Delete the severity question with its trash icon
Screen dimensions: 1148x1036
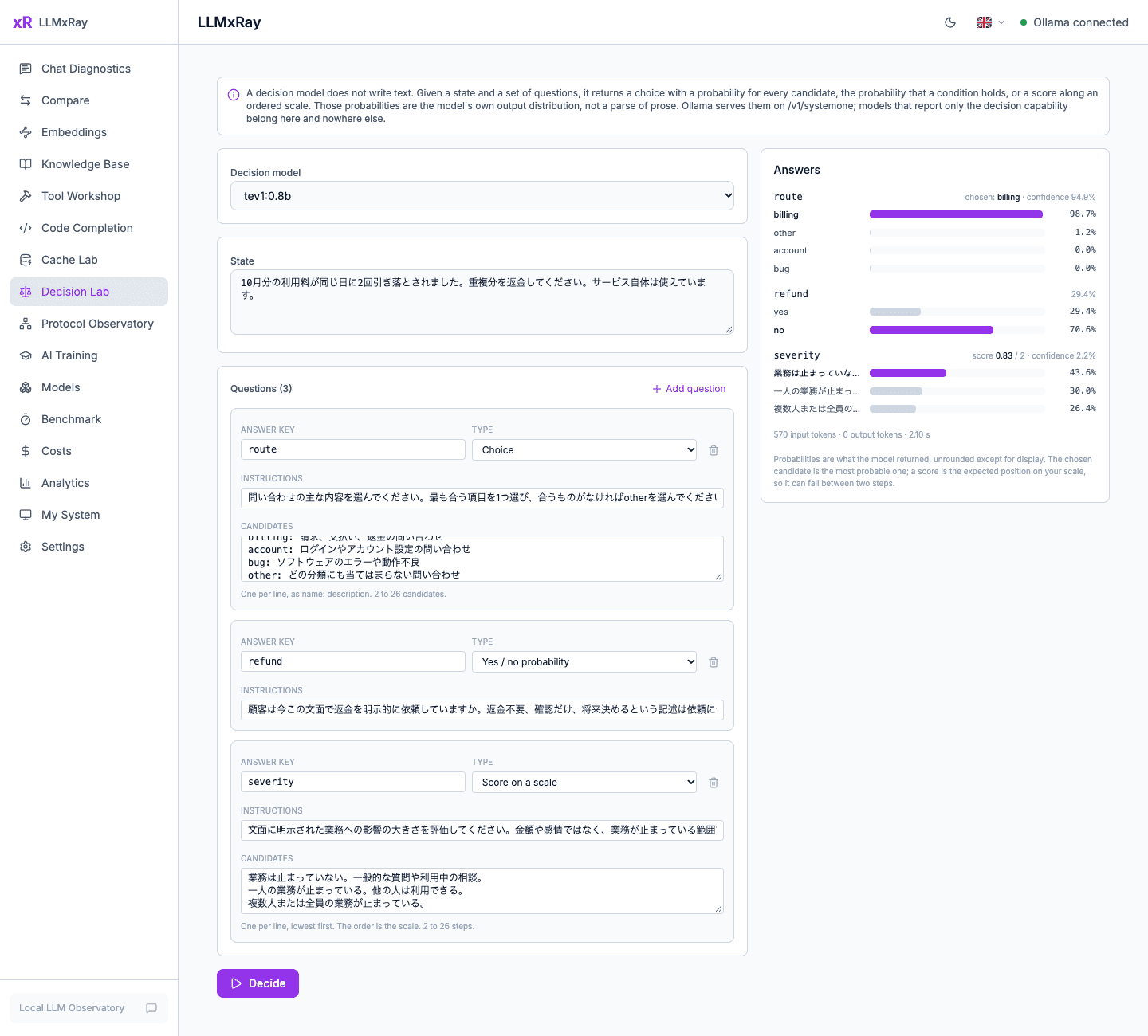(x=714, y=783)
